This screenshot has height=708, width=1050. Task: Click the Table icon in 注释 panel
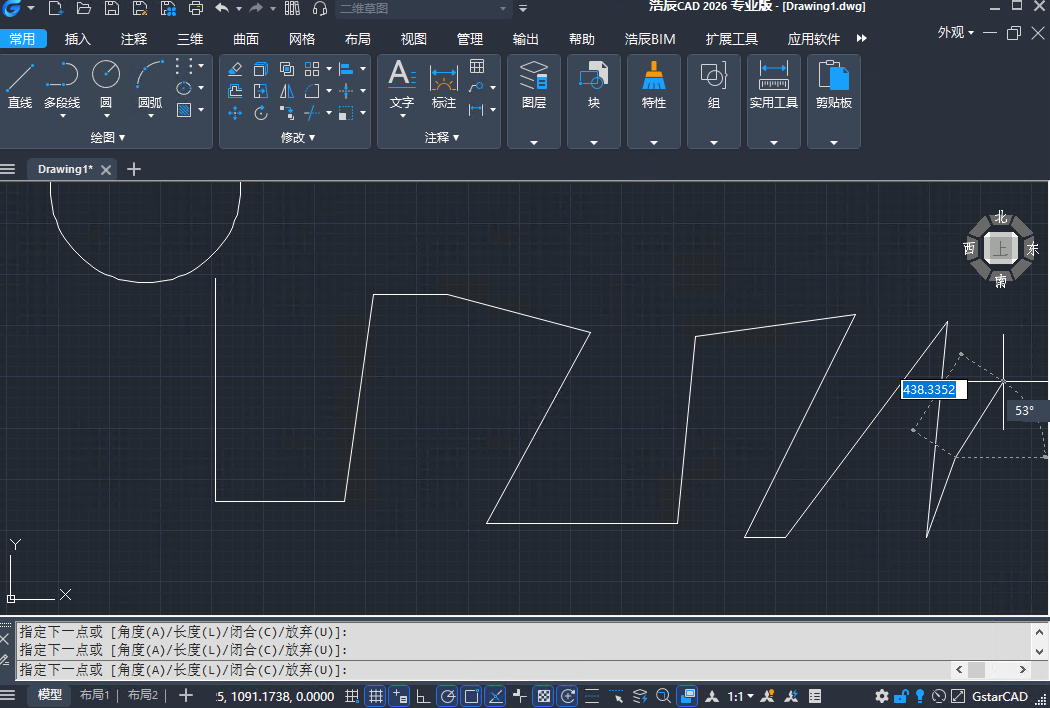pos(477,67)
